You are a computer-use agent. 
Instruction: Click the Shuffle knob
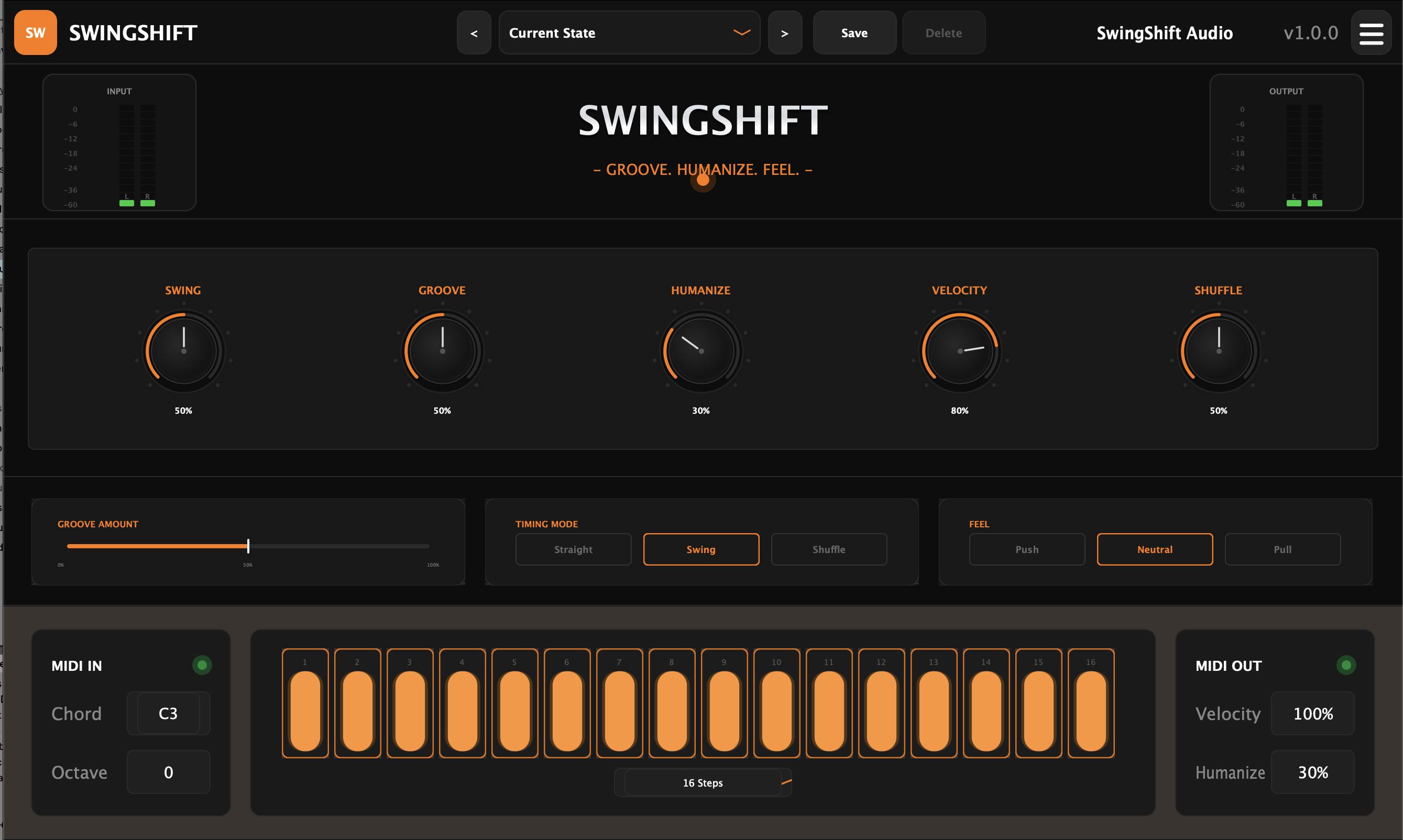pos(1219,351)
